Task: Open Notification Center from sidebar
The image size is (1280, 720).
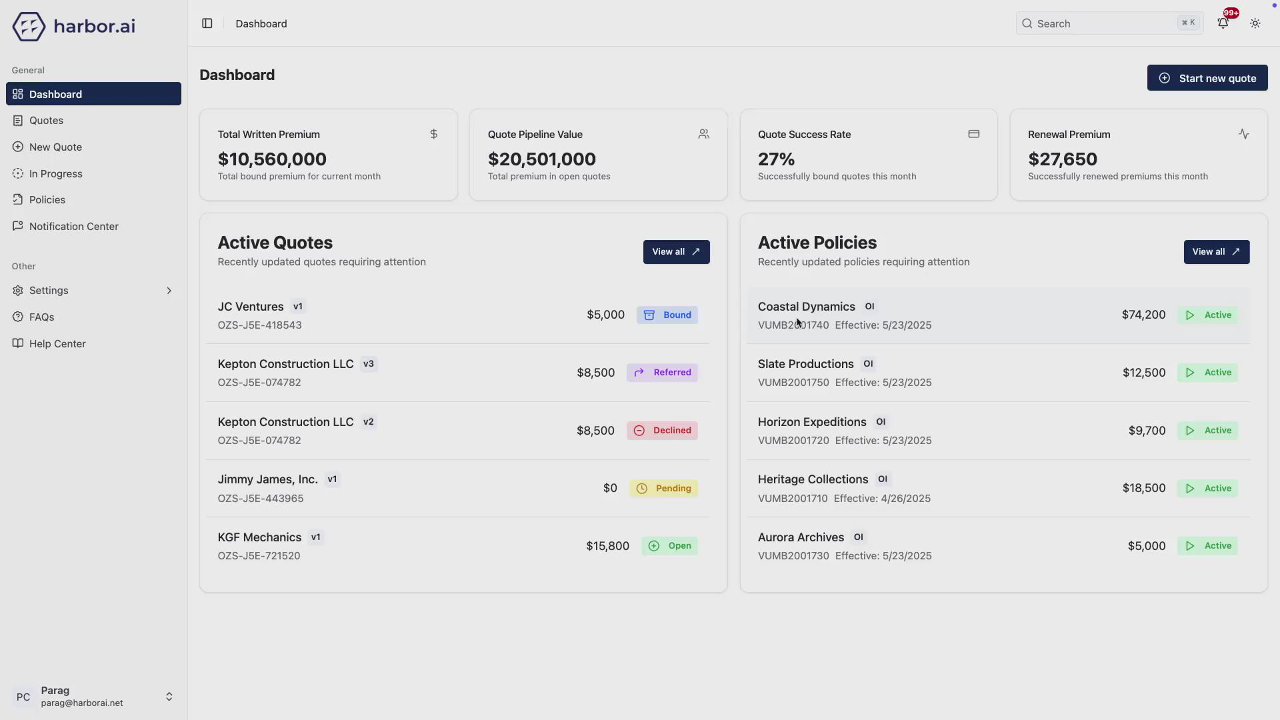Action: 73,226
